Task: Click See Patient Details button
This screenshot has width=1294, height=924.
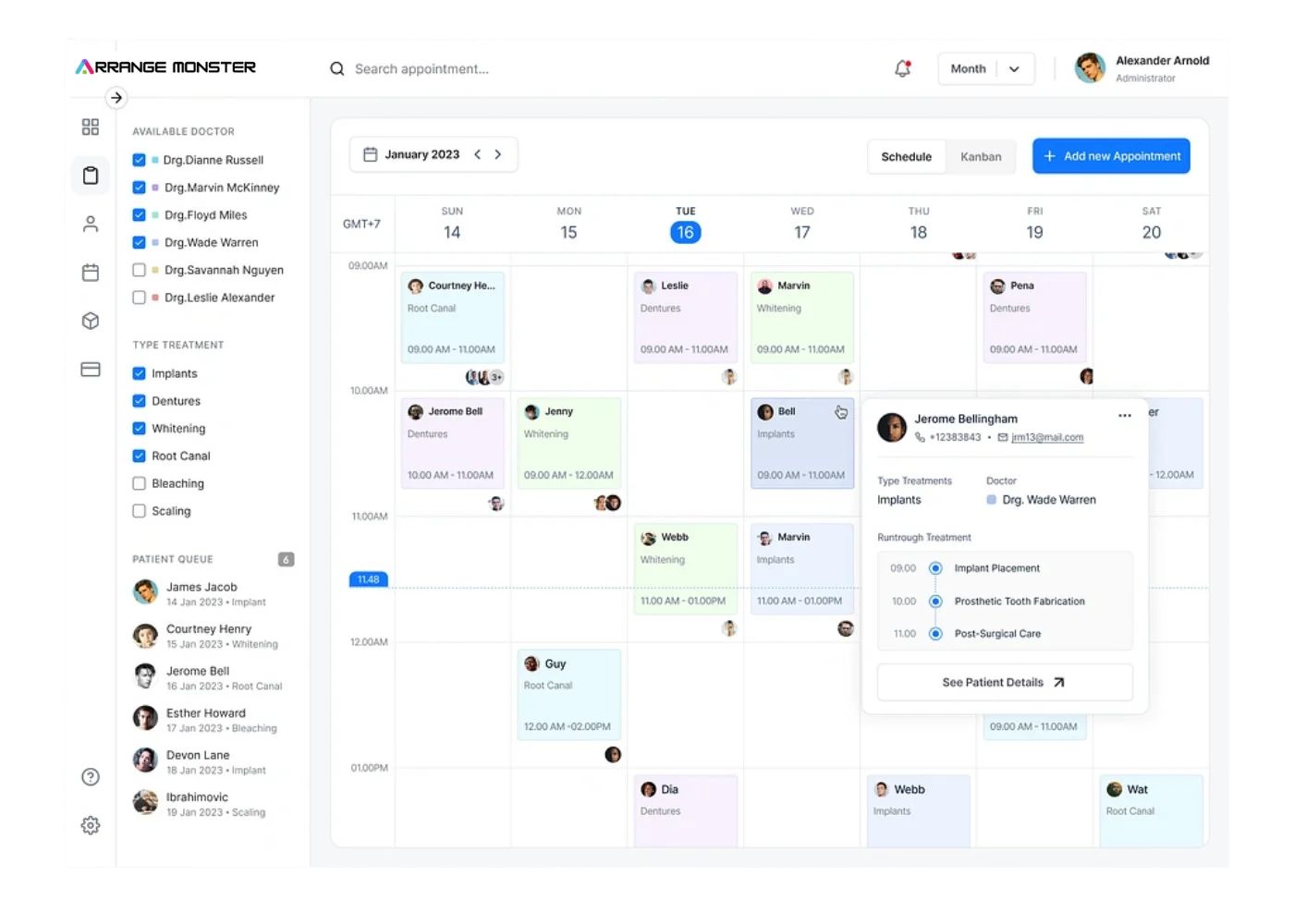Action: tap(1004, 683)
